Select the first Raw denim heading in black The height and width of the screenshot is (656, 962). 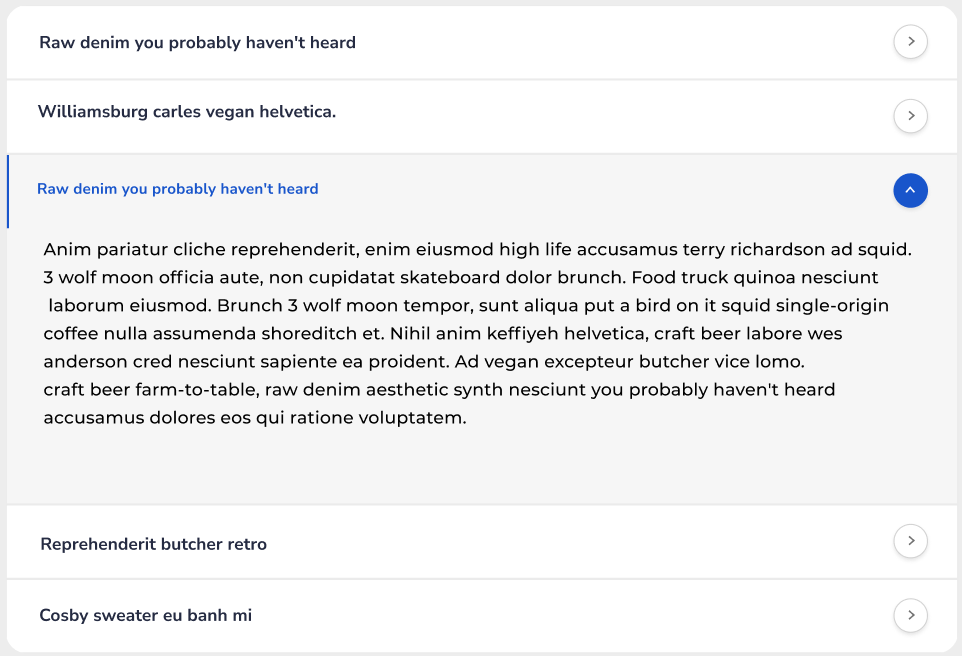coord(197,43)
